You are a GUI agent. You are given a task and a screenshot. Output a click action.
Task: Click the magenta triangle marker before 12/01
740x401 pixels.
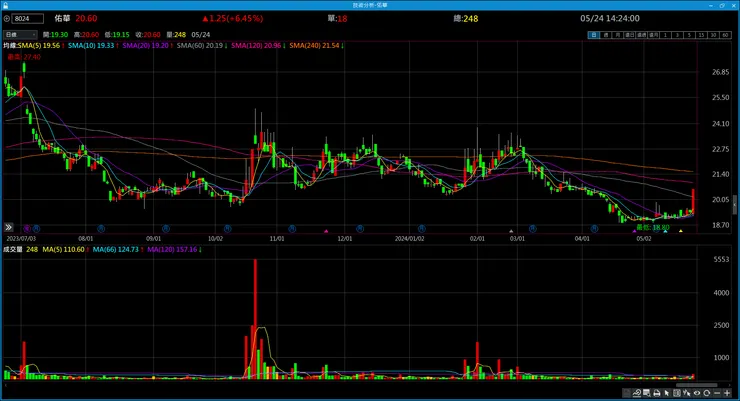click(x=326, y=231)
